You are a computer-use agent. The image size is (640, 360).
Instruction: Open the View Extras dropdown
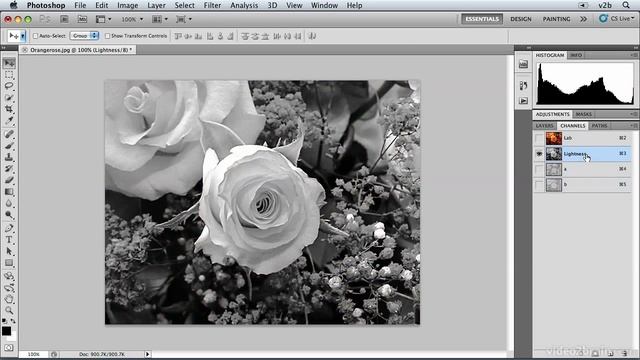103,19
